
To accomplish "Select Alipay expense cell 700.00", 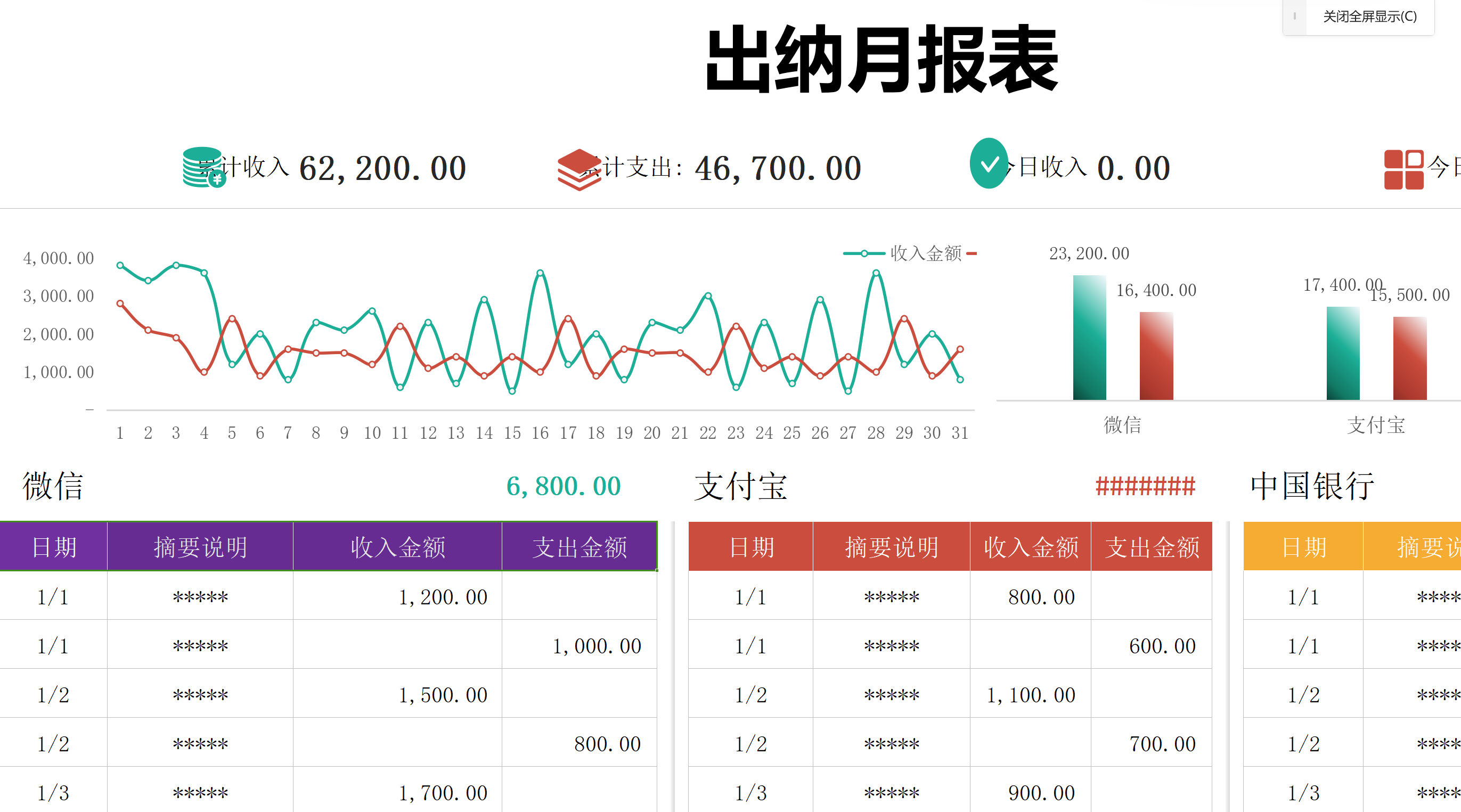I will pos(1152,743).
